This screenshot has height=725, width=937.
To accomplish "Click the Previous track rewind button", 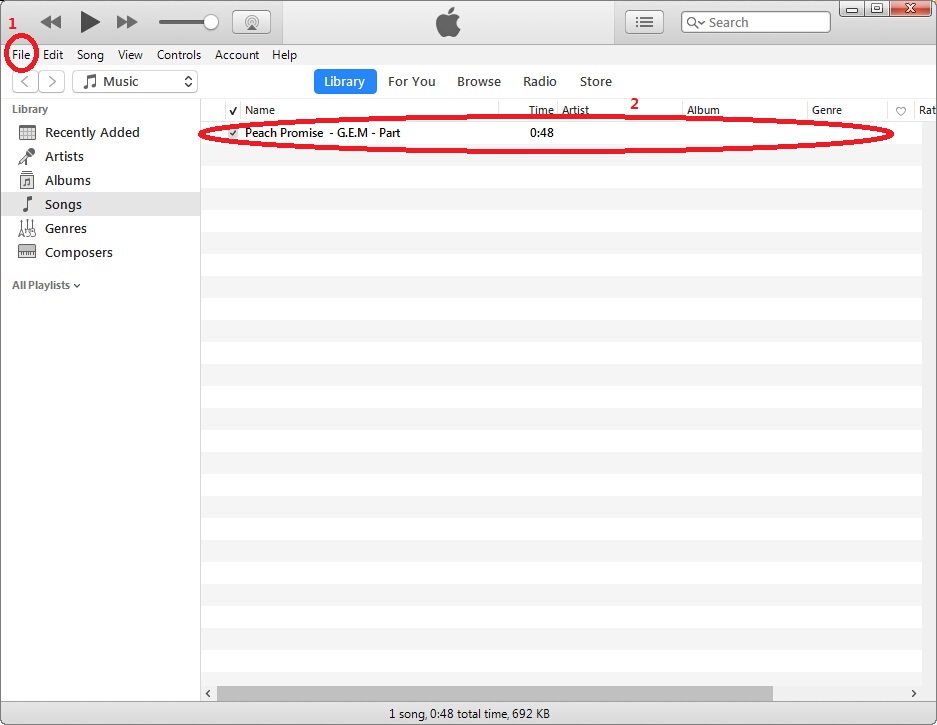I will (x=51, y=23).
